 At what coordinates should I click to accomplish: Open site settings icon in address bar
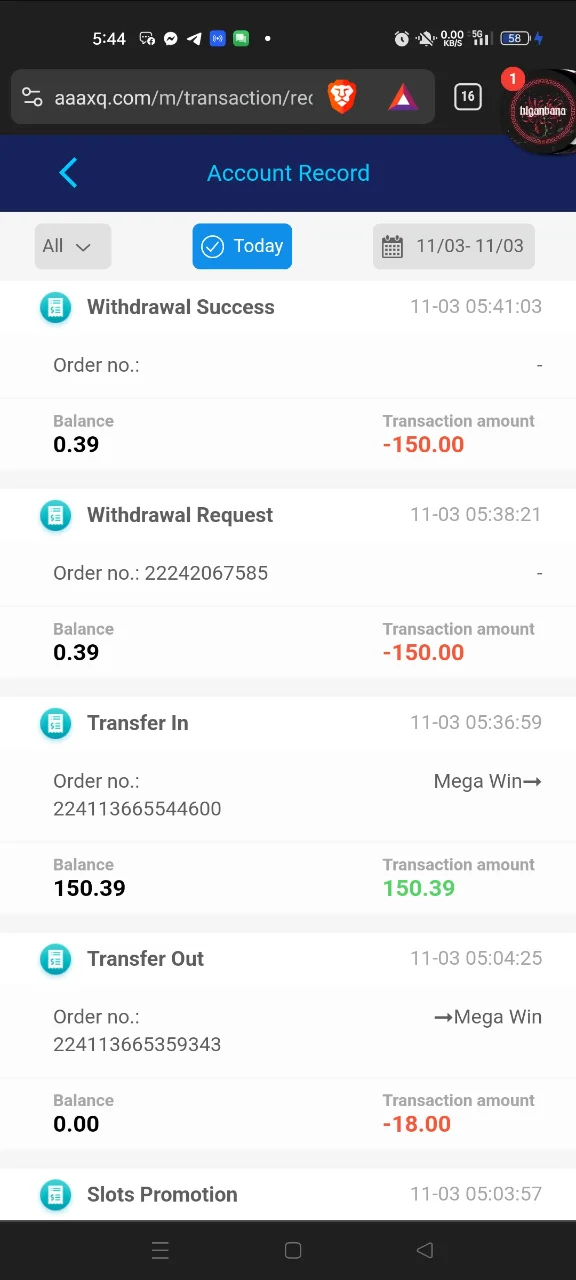[x=32, y=97]
